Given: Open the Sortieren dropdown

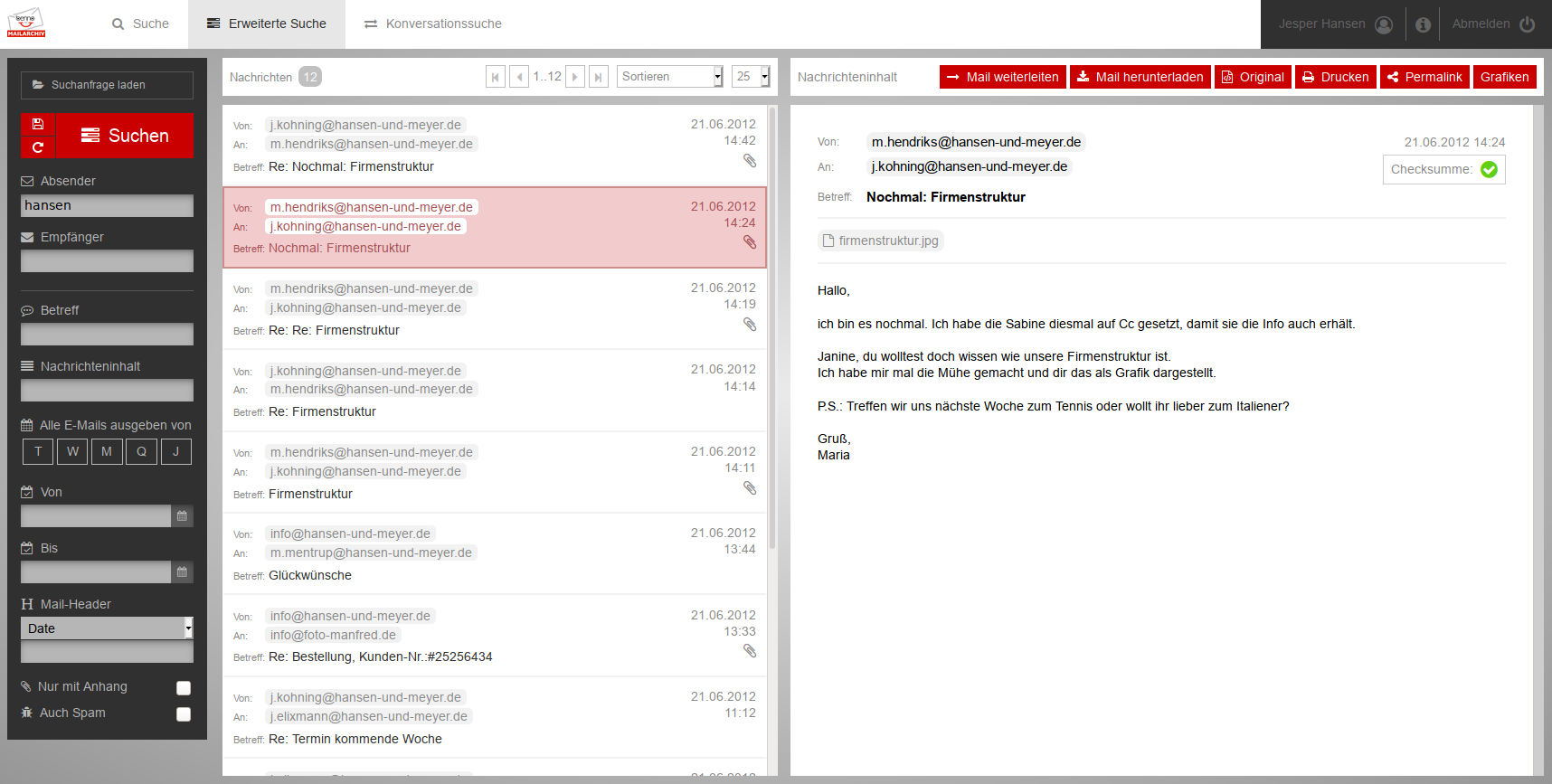Looking at the screenshot, I should 669,77.
